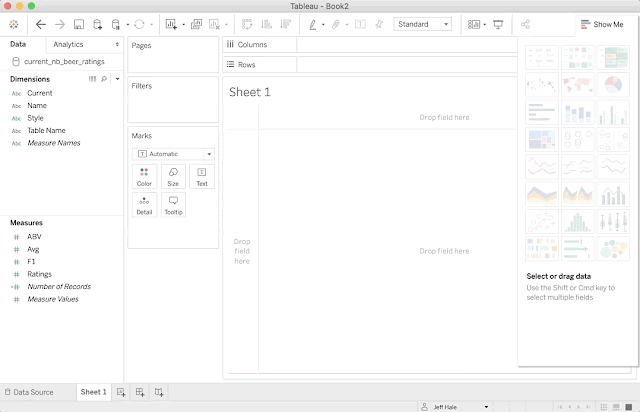Click the view data grid icon in Dimensions
The image size is (640, 412).
(x=93, y=79)
